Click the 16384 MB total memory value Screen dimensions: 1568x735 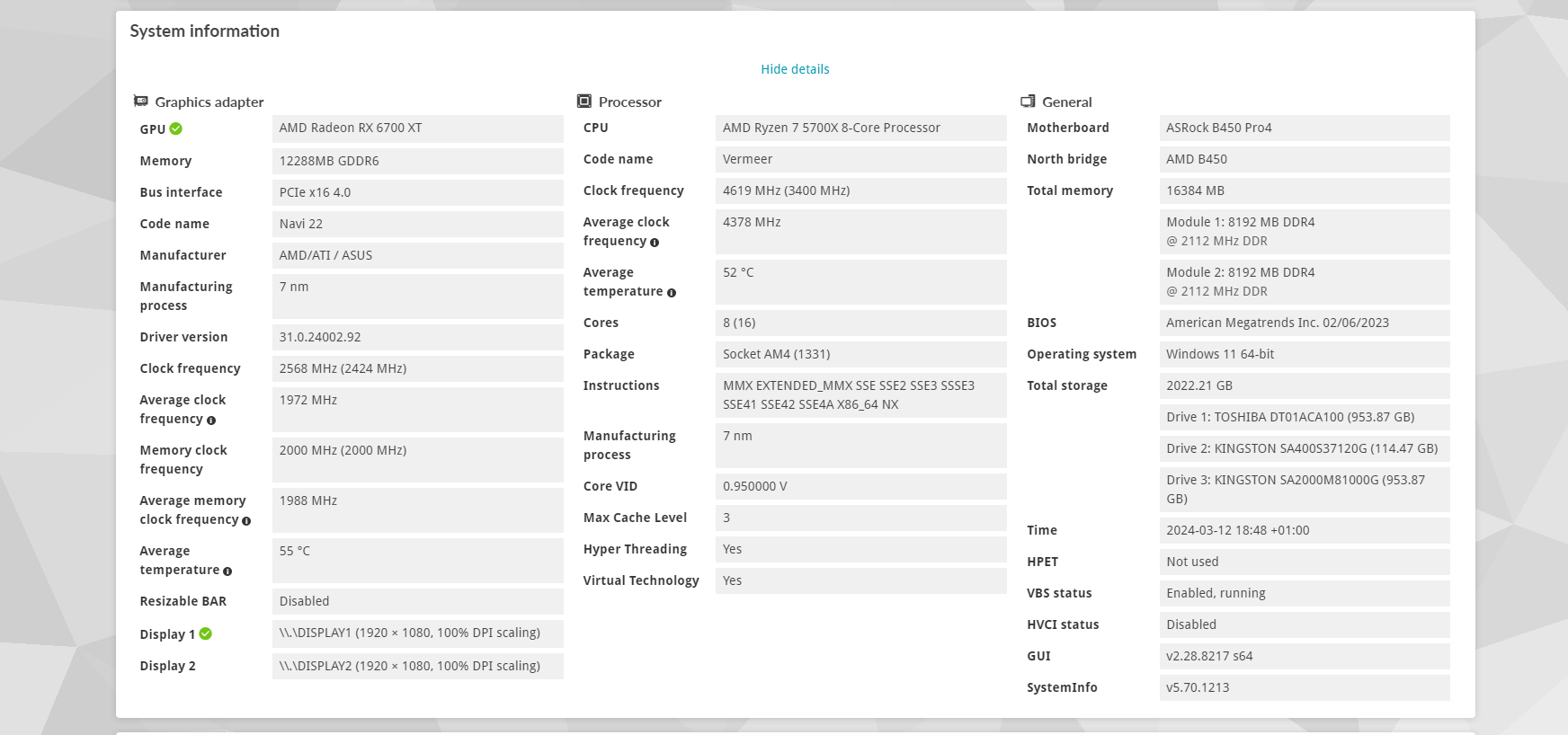pos(1305,190)
